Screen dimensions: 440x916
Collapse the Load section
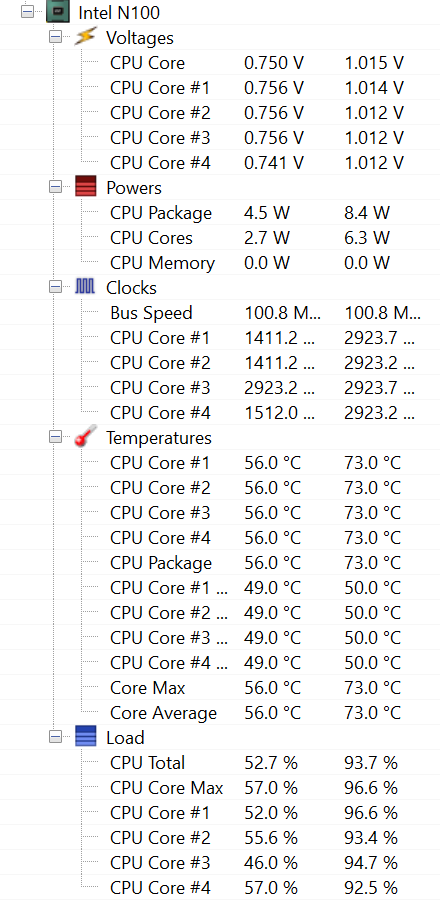(x=56, y=737)
